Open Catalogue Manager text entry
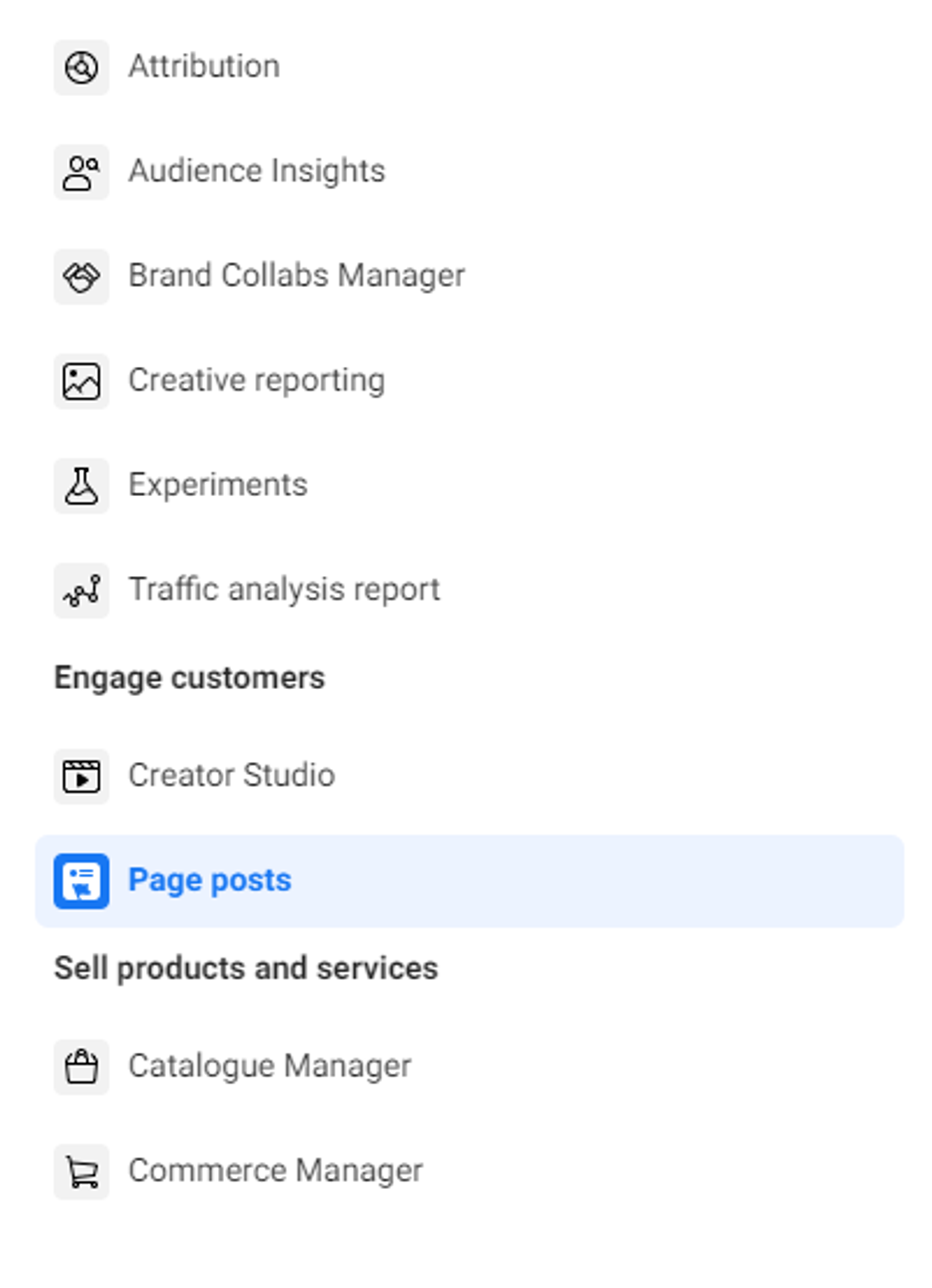 [270, 1066]
